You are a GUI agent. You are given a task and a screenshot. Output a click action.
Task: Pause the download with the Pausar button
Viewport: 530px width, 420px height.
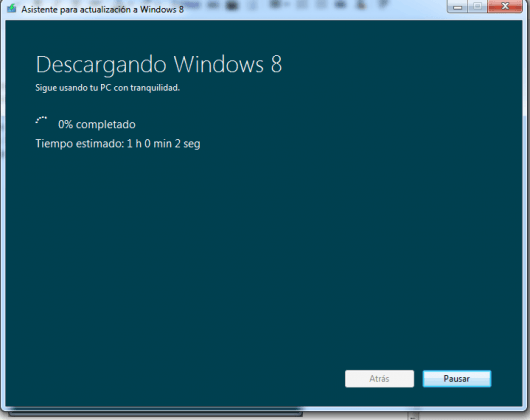457,378
